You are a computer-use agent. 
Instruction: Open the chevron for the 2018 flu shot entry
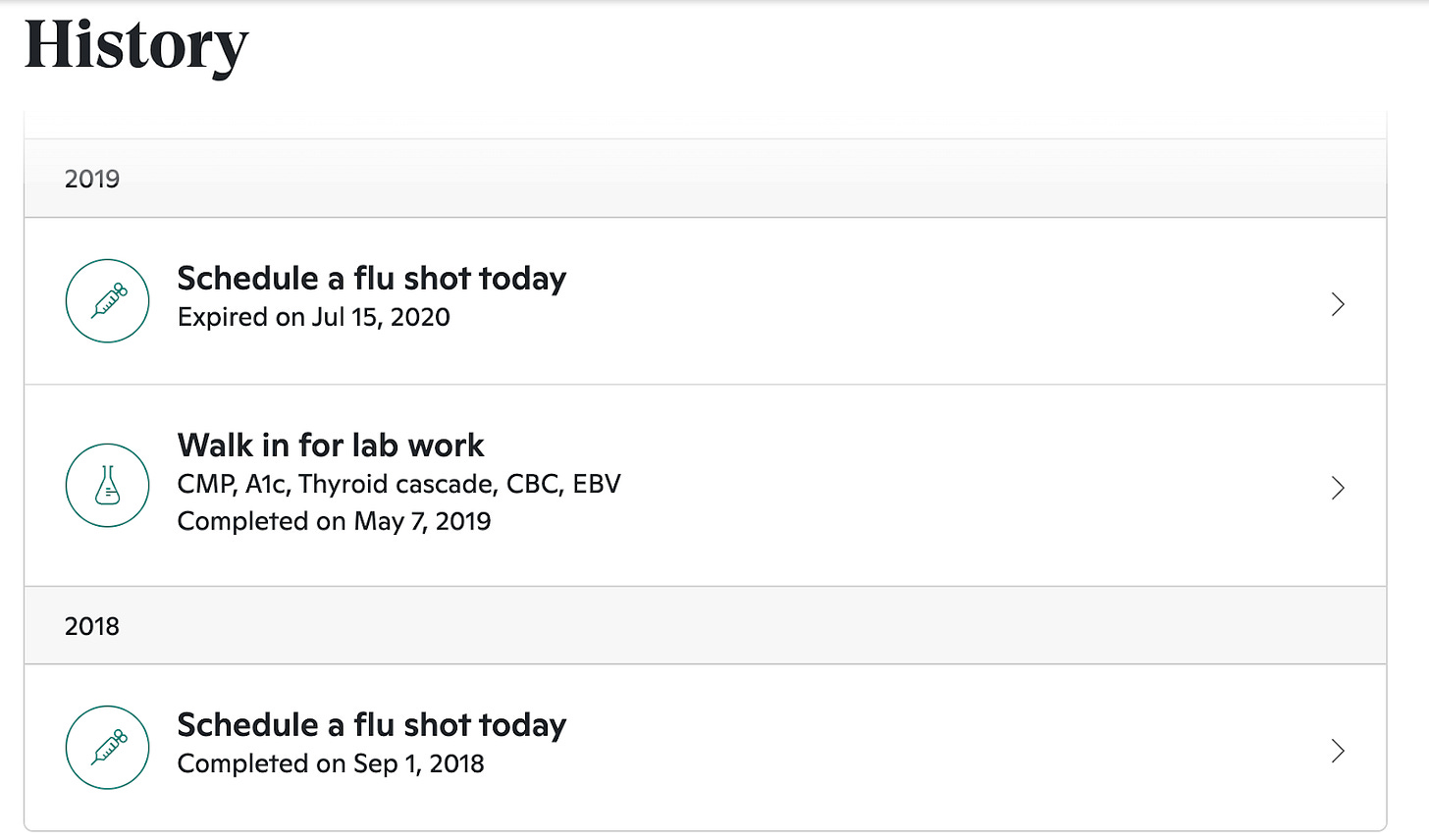(1337, 751)
